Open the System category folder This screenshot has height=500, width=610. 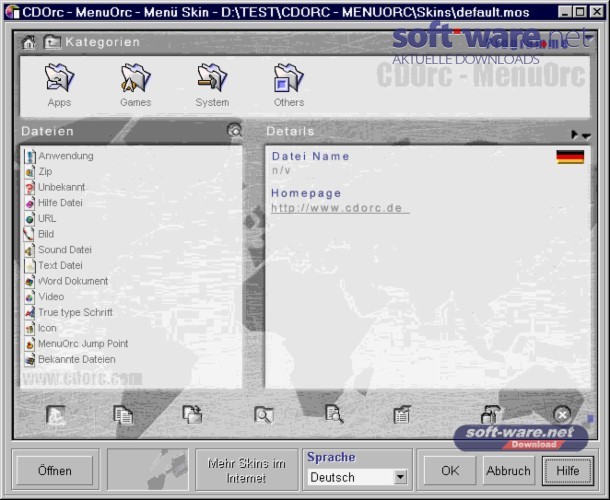pyautogui.click(x=212, y=85)
